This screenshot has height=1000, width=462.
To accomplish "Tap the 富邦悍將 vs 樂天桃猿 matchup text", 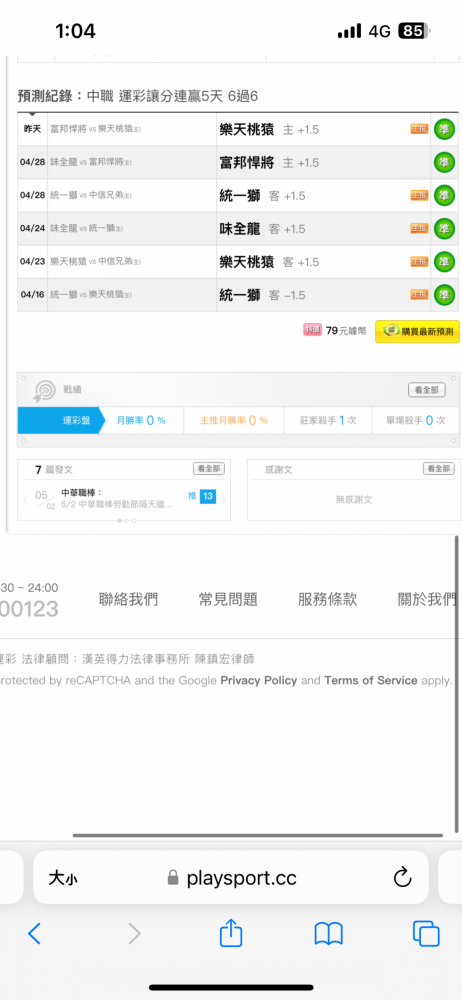I will 95,129.
